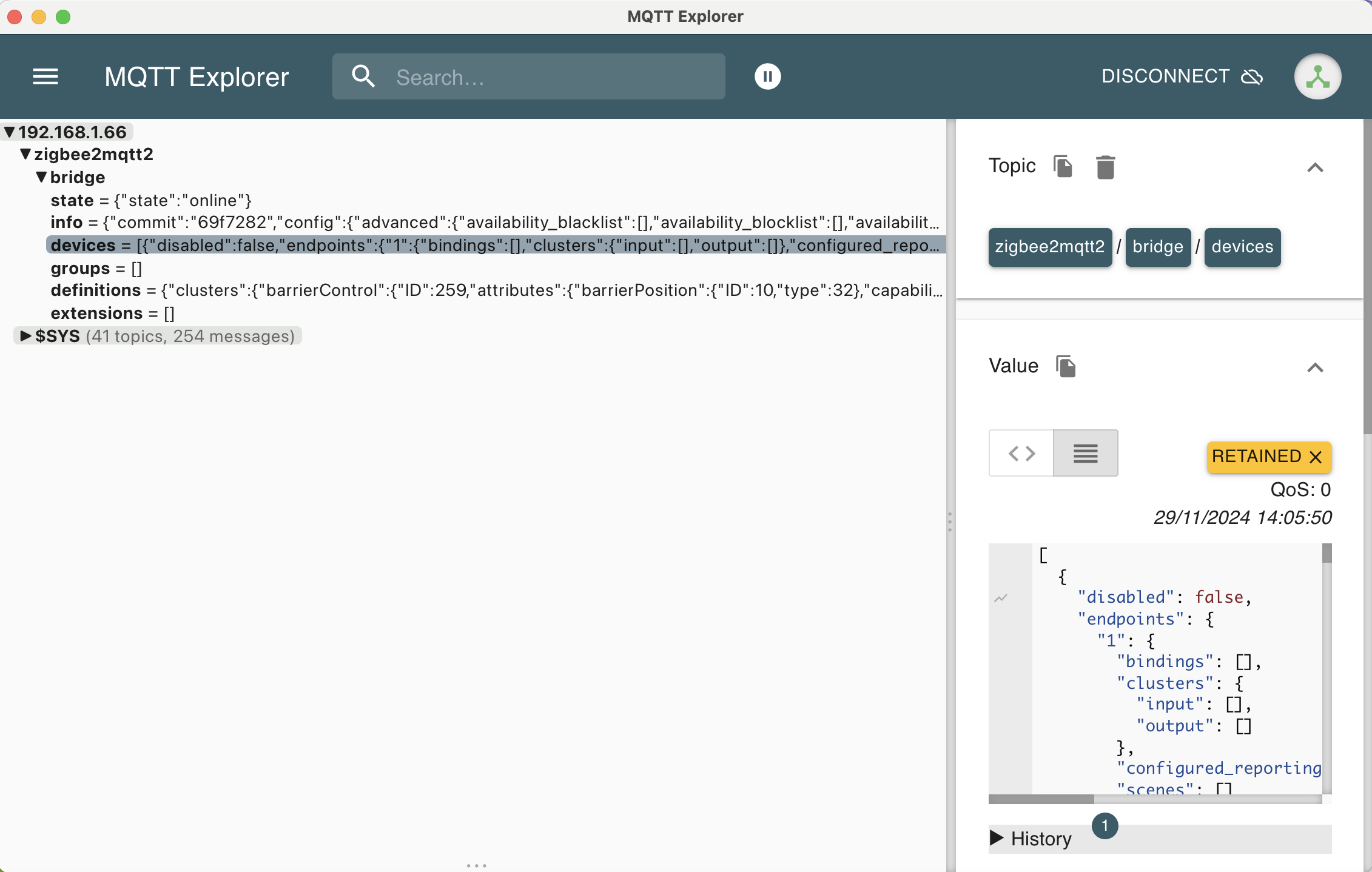Collapse the Topic panel section
This screenshot has height=872, width=1372.
(x=1314, y=167)
